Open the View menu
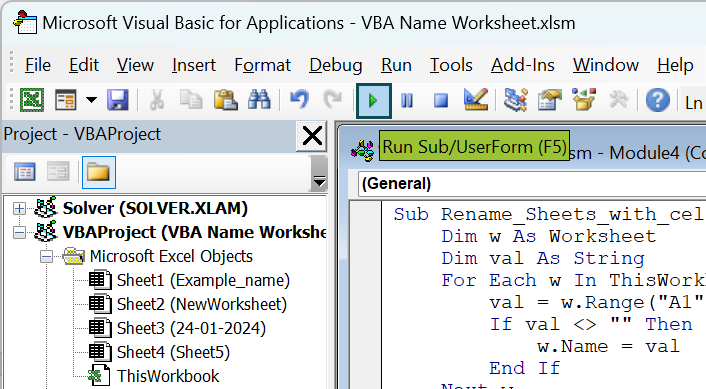Image resolution: width=706 pixels, height=389 pixels. pyautogui.click(x=135, y=65)
